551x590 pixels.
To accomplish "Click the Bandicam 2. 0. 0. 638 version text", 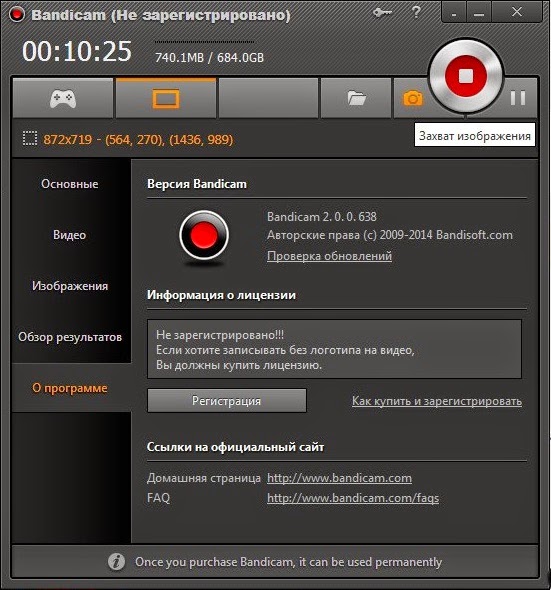I will [322, 217].
